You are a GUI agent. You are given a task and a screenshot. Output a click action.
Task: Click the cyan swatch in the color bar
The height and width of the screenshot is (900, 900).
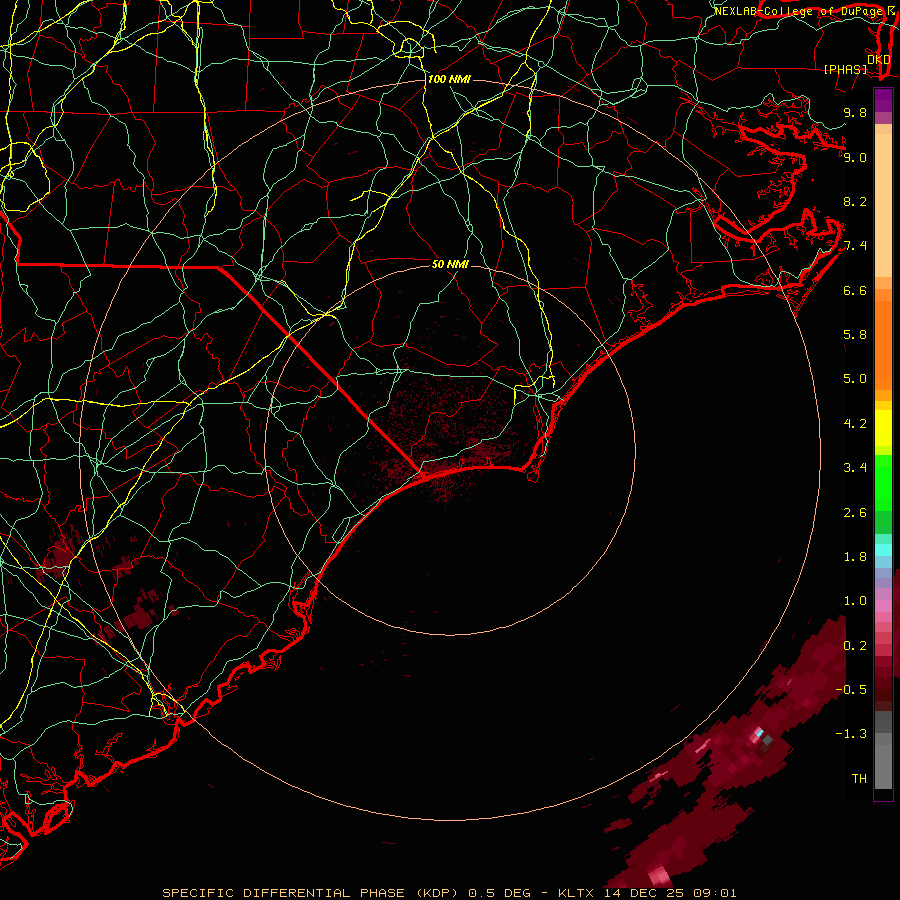(x=883, y=550)
